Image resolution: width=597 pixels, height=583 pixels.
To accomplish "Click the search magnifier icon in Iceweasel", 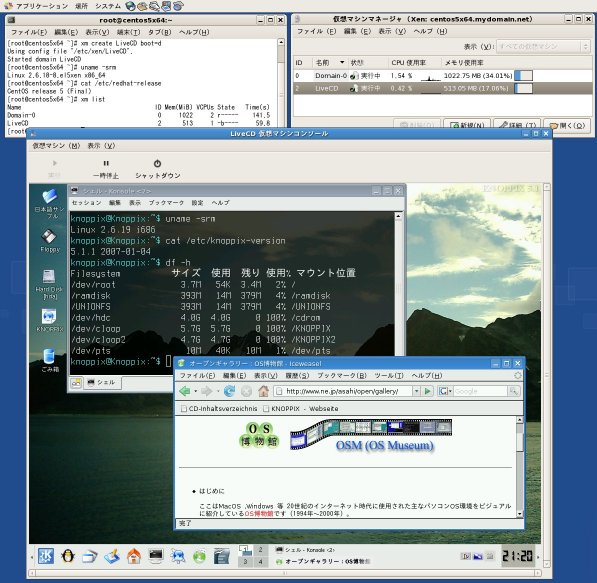I will tap(514, 391).
